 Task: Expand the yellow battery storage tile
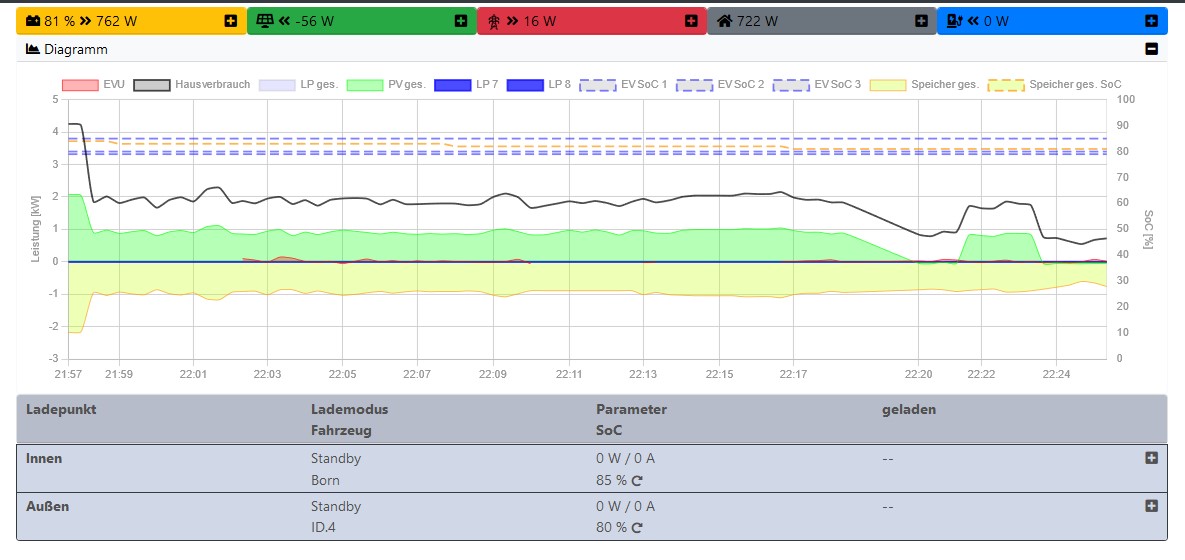(x=231, y=21)
